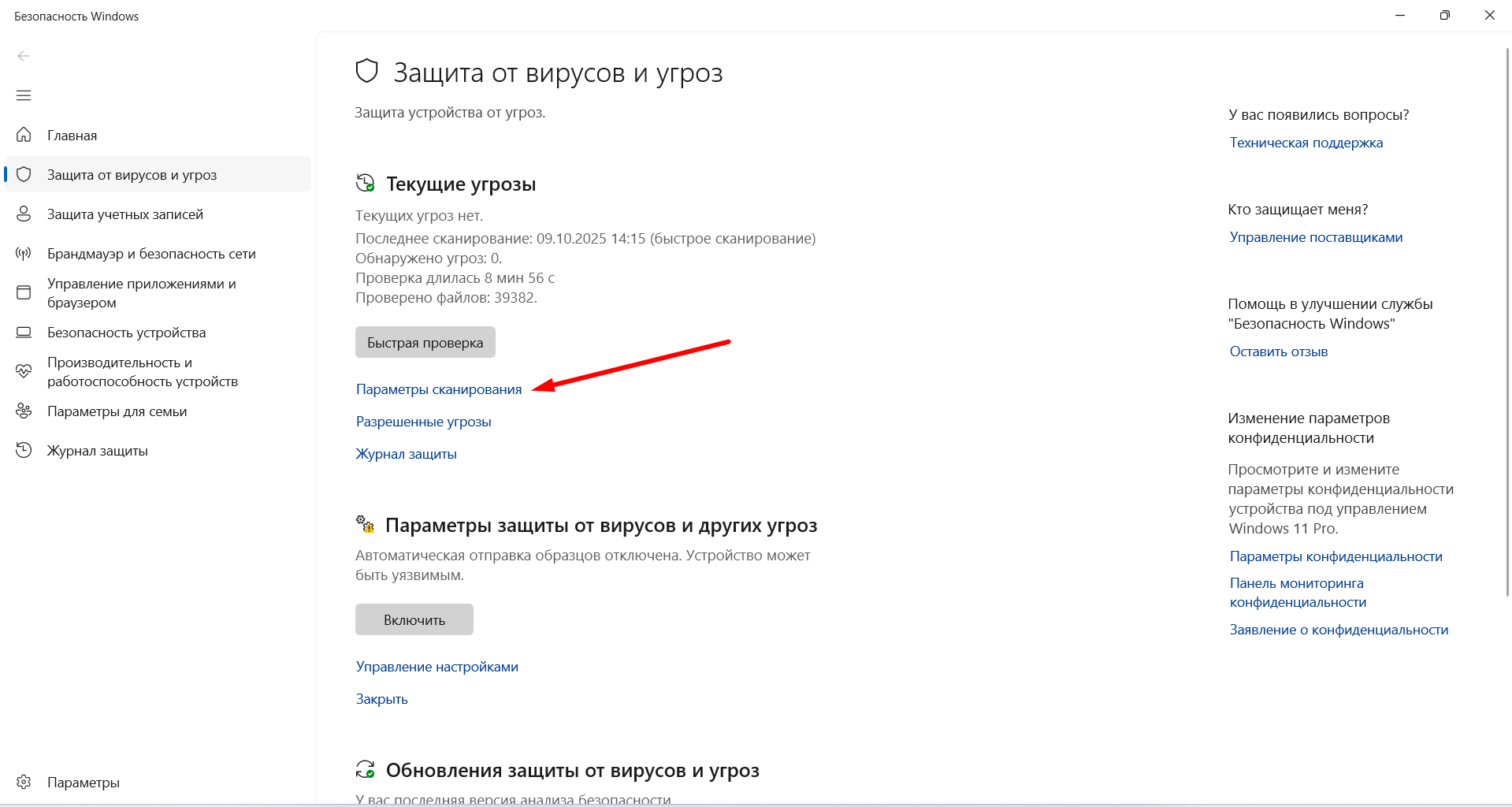The height and width of the screenshot is (807, 1512).
Task: Click the family options people icon
Action: pos(24,411)
